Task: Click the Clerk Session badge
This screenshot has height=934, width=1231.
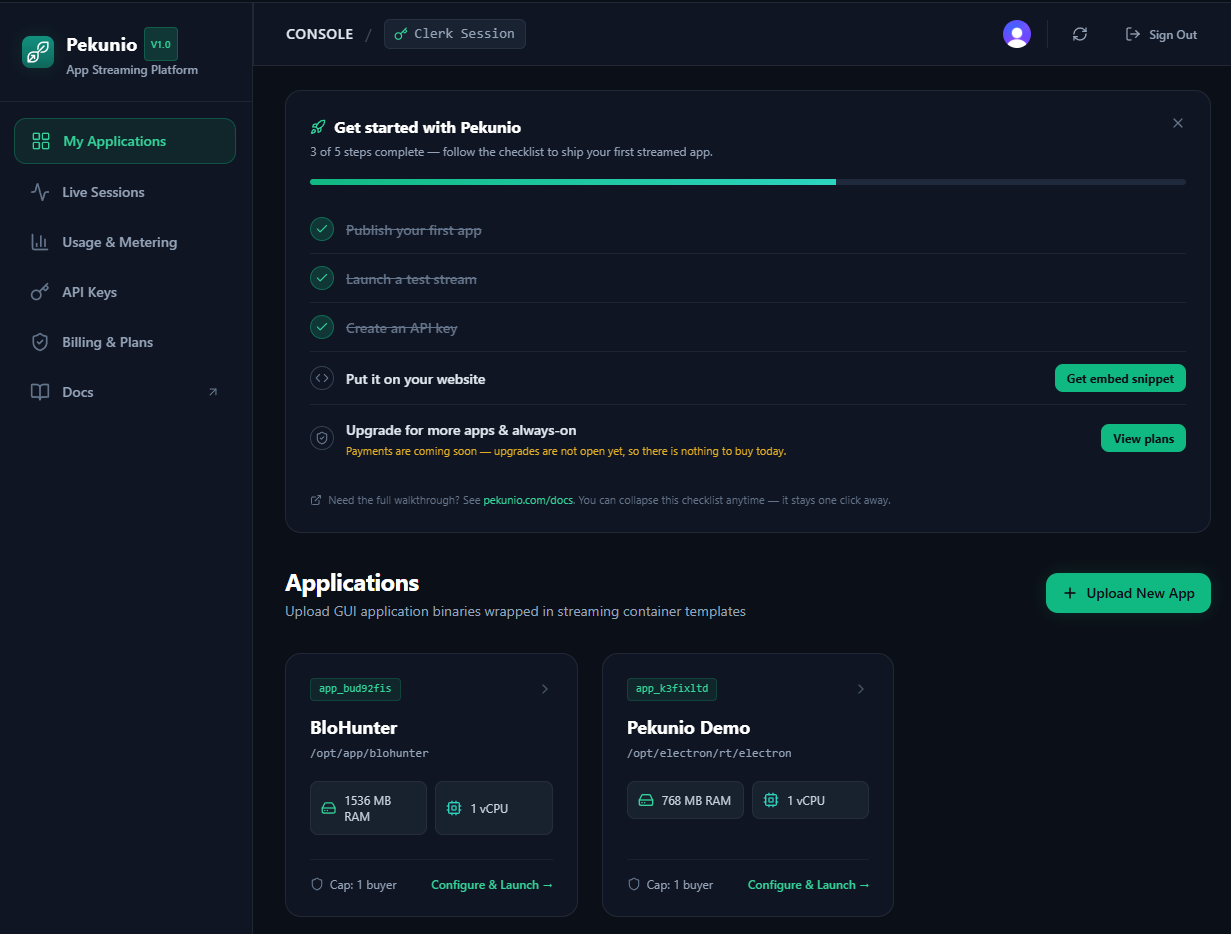Action: [455, 34]
